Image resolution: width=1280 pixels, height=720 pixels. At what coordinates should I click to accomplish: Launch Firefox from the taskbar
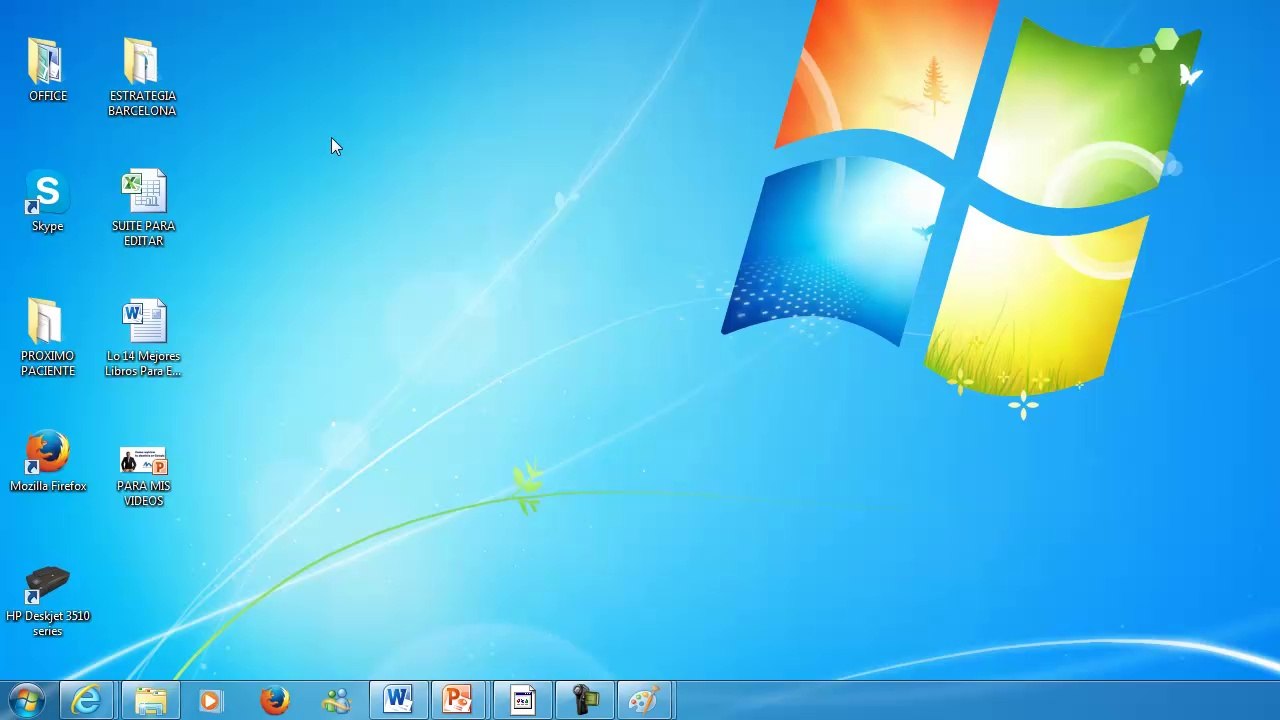[274, 700]
